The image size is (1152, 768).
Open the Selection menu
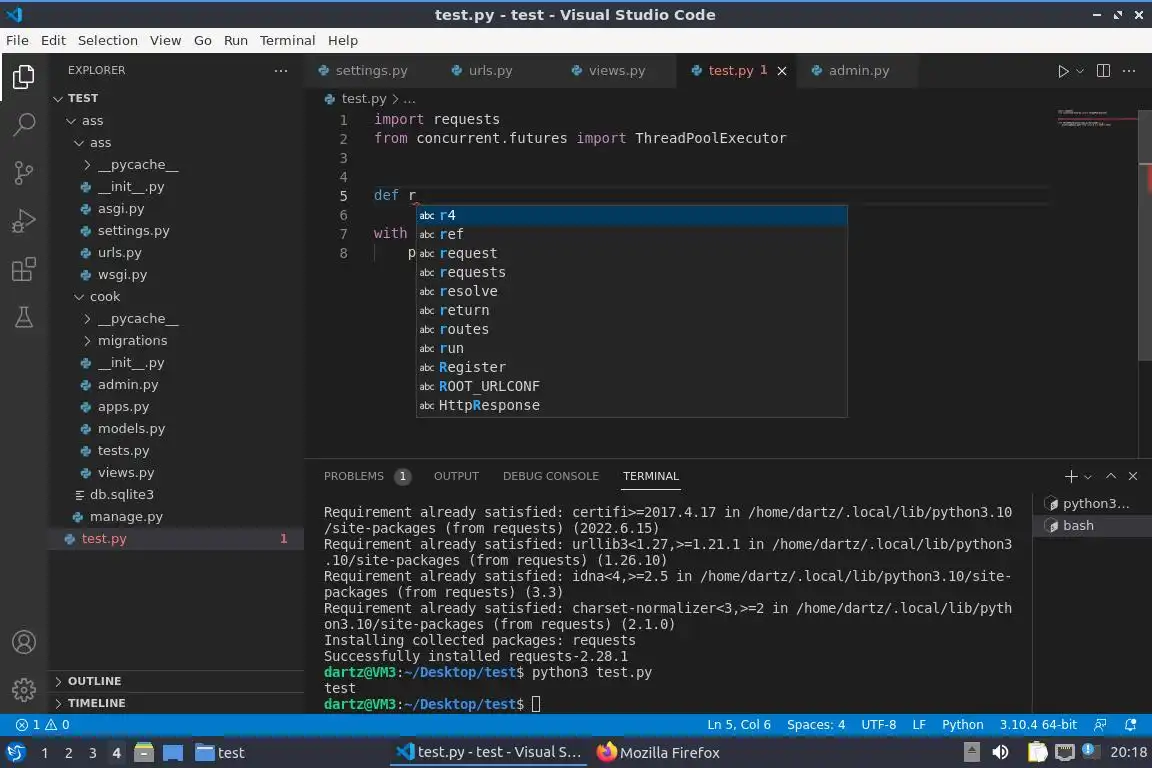pyautogui.click(x=107, y=40)
